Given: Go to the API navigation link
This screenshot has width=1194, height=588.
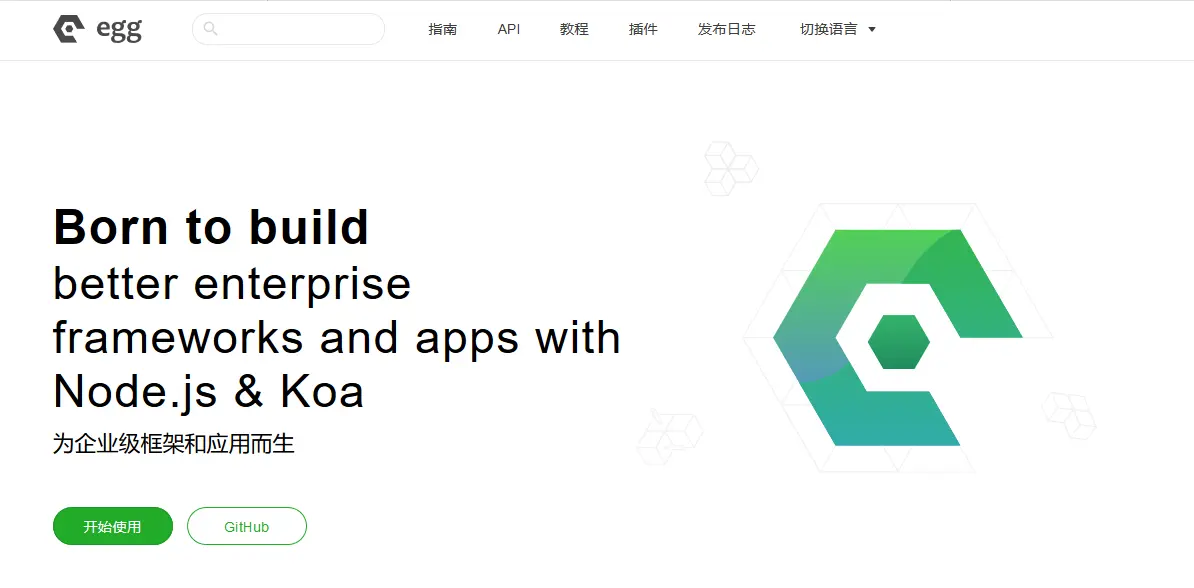Looking at the screenshot, I should (x=509, y=30).
